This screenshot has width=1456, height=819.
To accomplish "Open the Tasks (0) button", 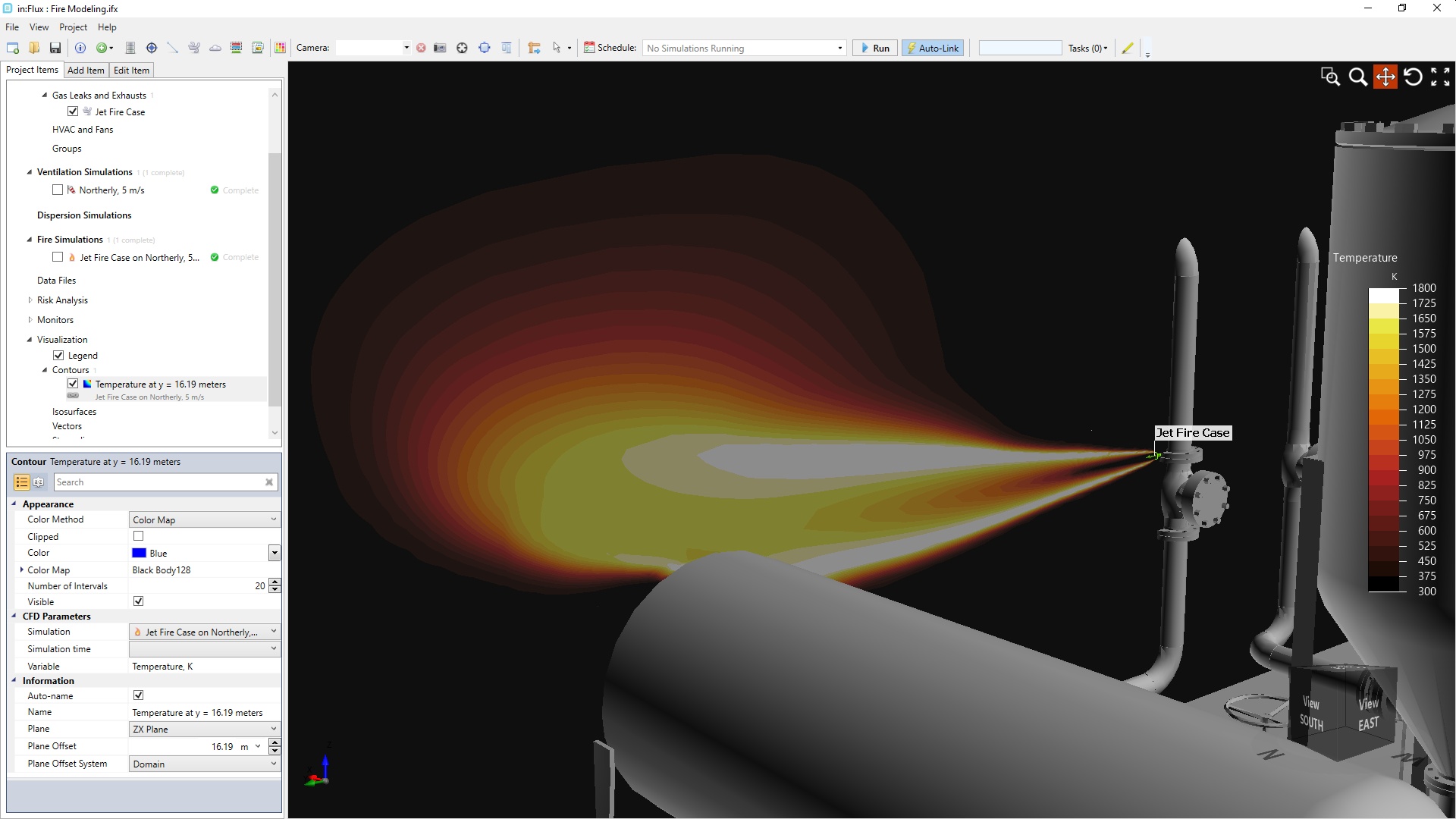I will point(1087,48).
